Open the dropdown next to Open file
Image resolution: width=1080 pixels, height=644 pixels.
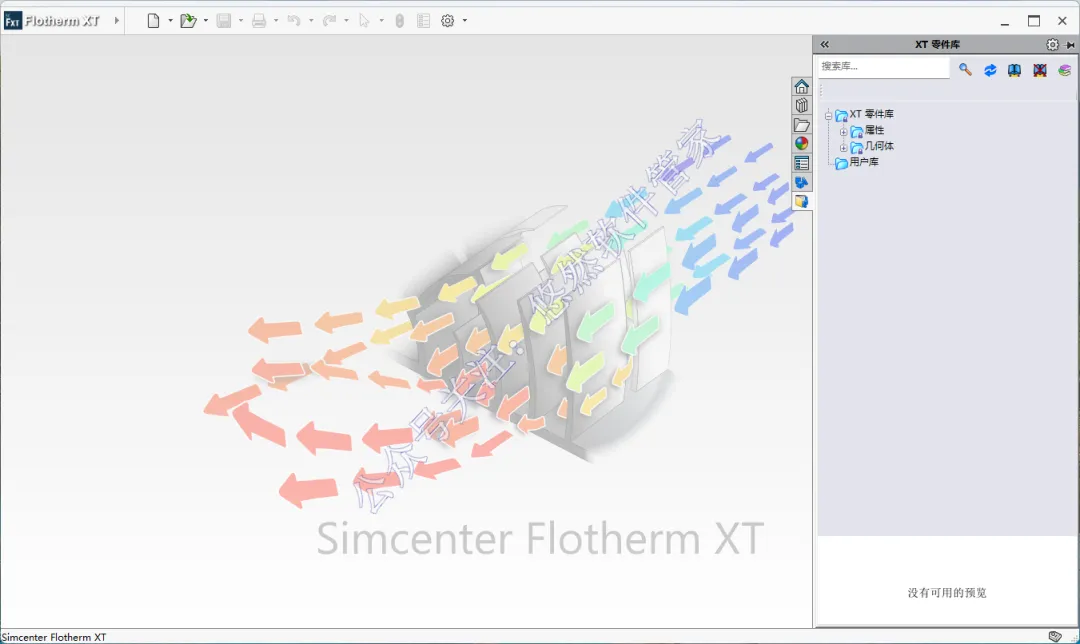click(x=205, y=21)
